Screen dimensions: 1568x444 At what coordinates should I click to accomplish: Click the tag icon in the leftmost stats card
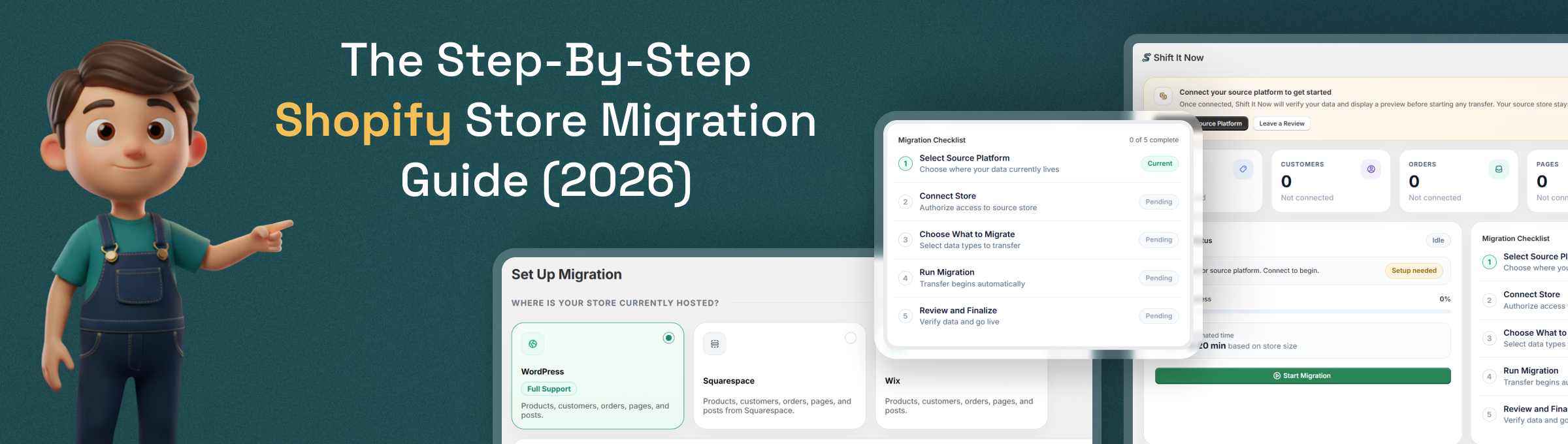point(1243,169)
